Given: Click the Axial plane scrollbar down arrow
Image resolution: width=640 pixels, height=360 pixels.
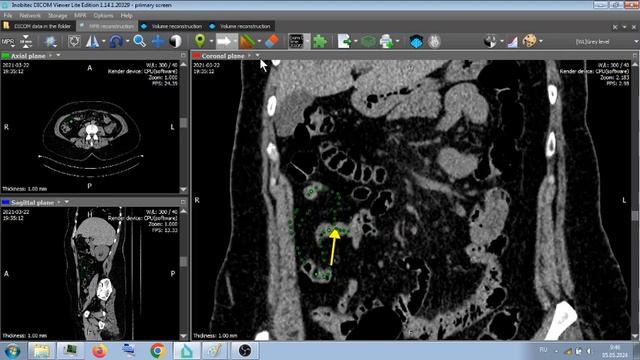Looking at the screenshot, I should tap(183, 189).
